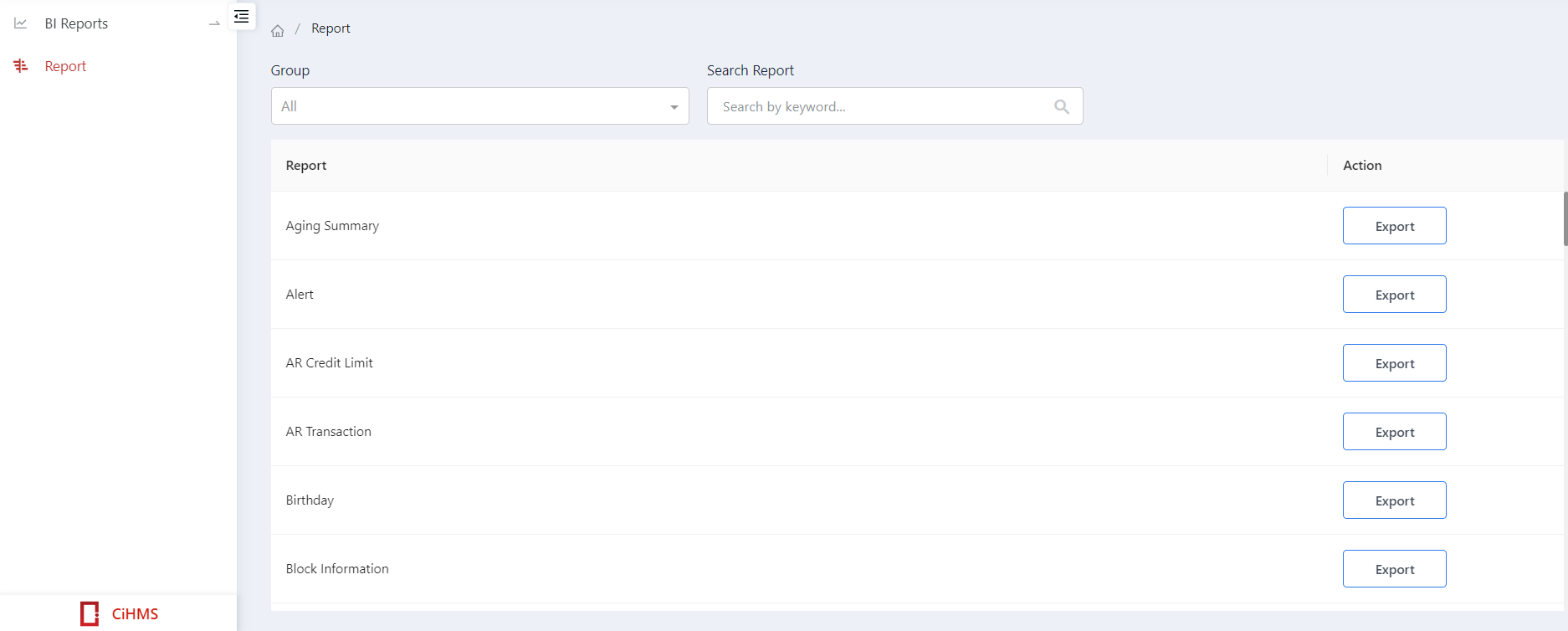
Task: Open the BI Reports menu item
Action: pyautogui.click(x=76, y=23)
